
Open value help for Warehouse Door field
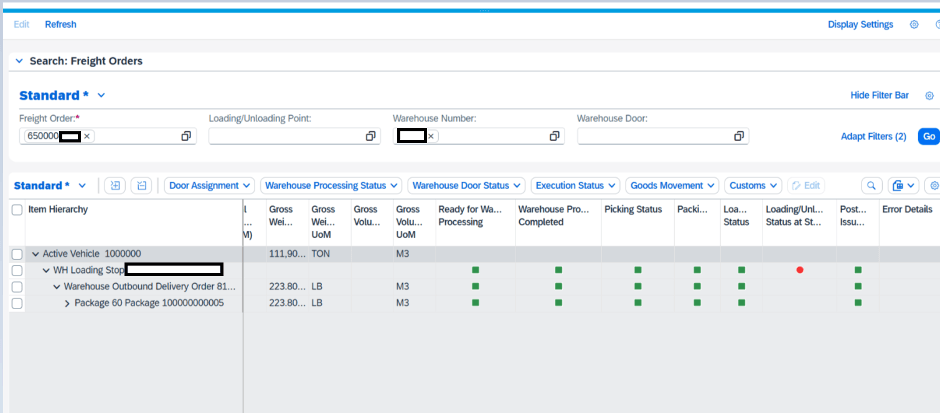tap(739, 136)
